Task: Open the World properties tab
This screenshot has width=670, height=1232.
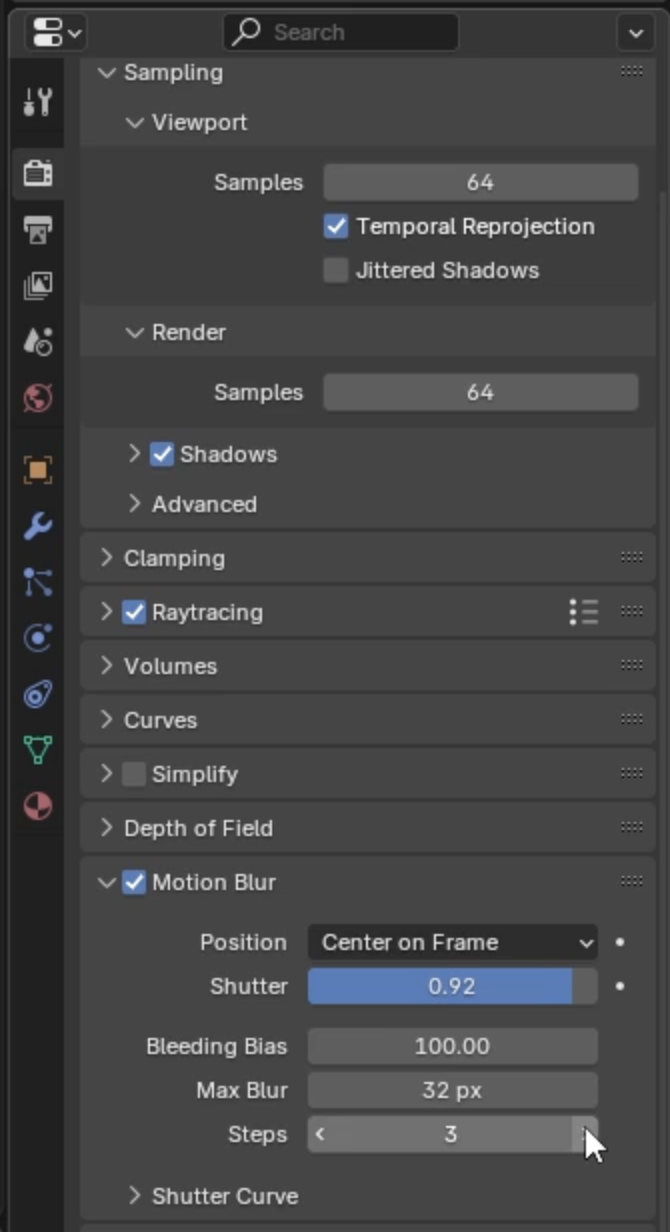Action: (x=37, y=398)
